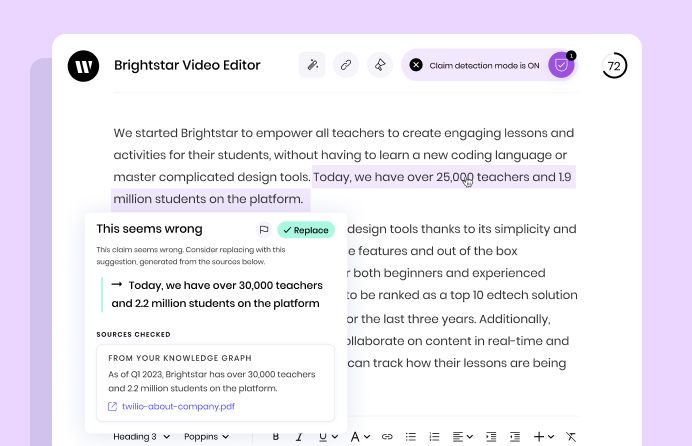Increase indent of the paragraph
The height and width of the screenshot is (446, 692).
[x=491, y=437]
